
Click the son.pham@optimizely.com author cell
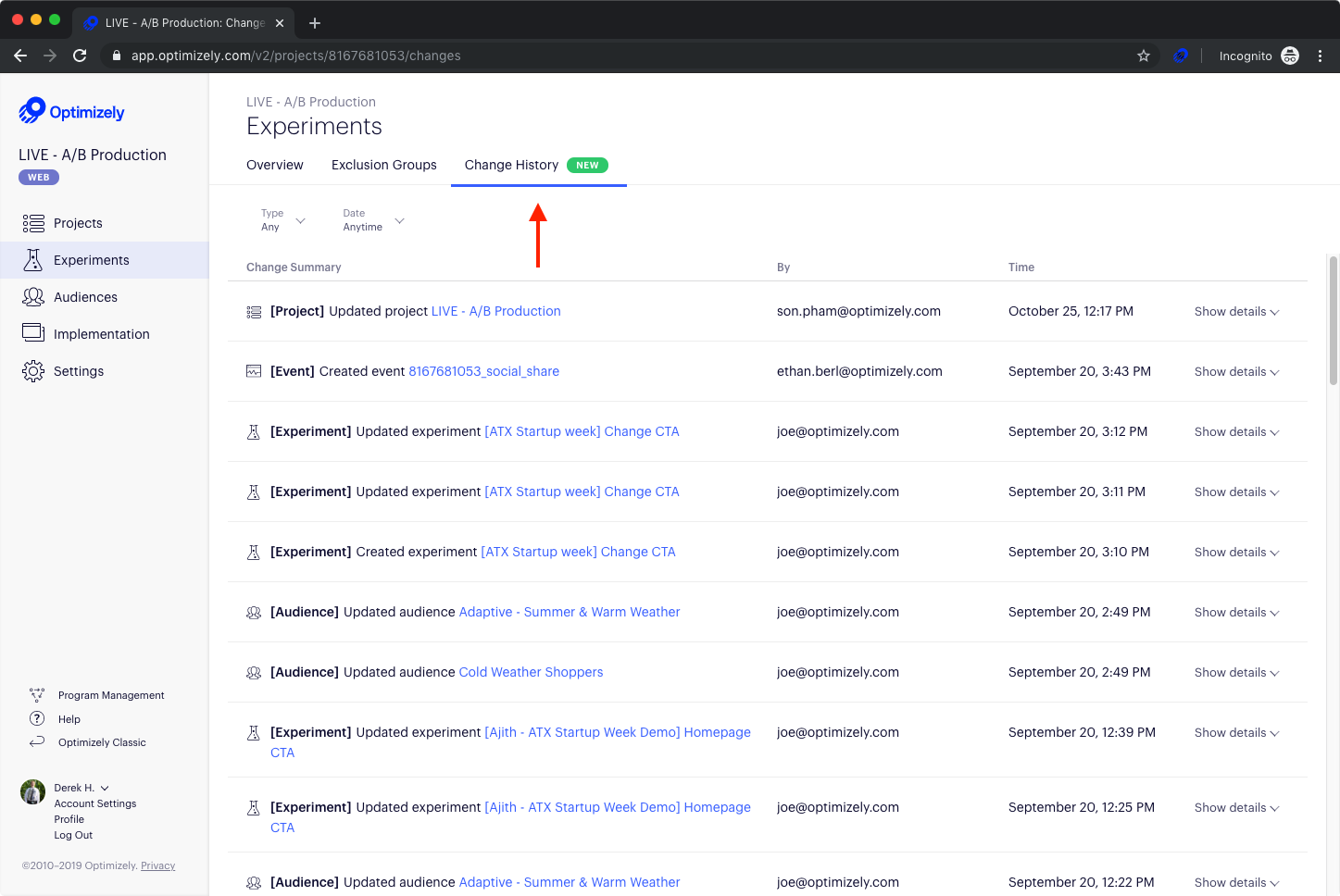coord(858,311)
